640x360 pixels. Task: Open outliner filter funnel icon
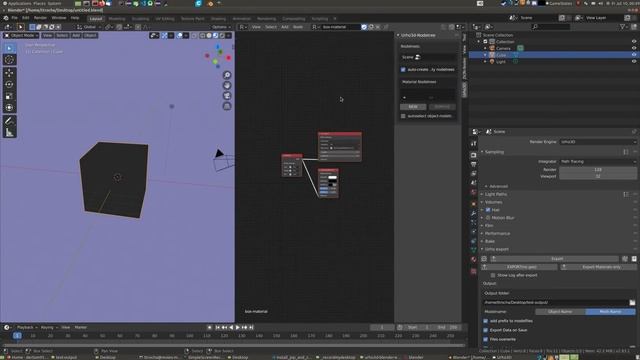(x=622, y=27)
